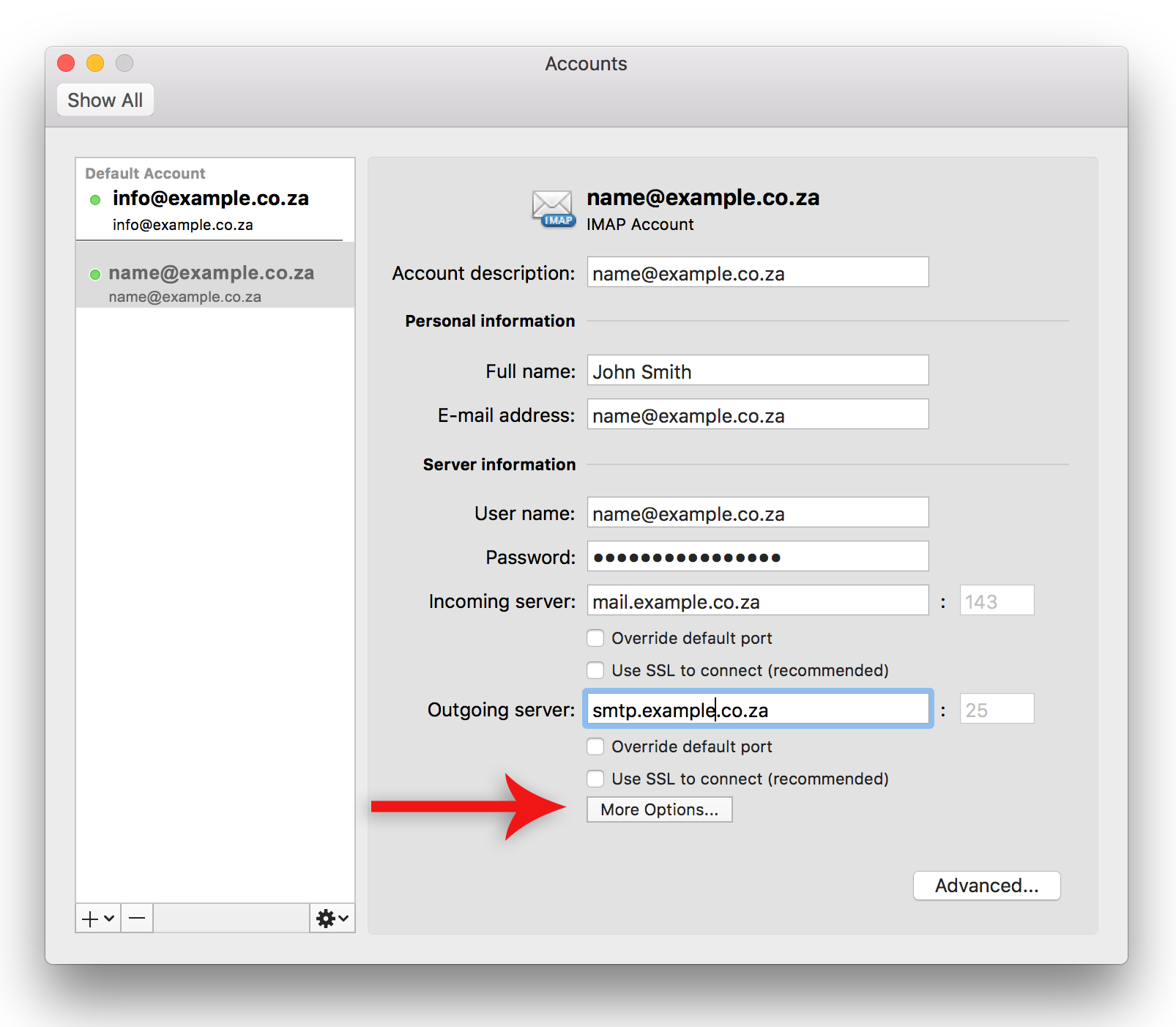Click the Account description field
Screen dimensions: 1176x1027
tap(757, 272)
